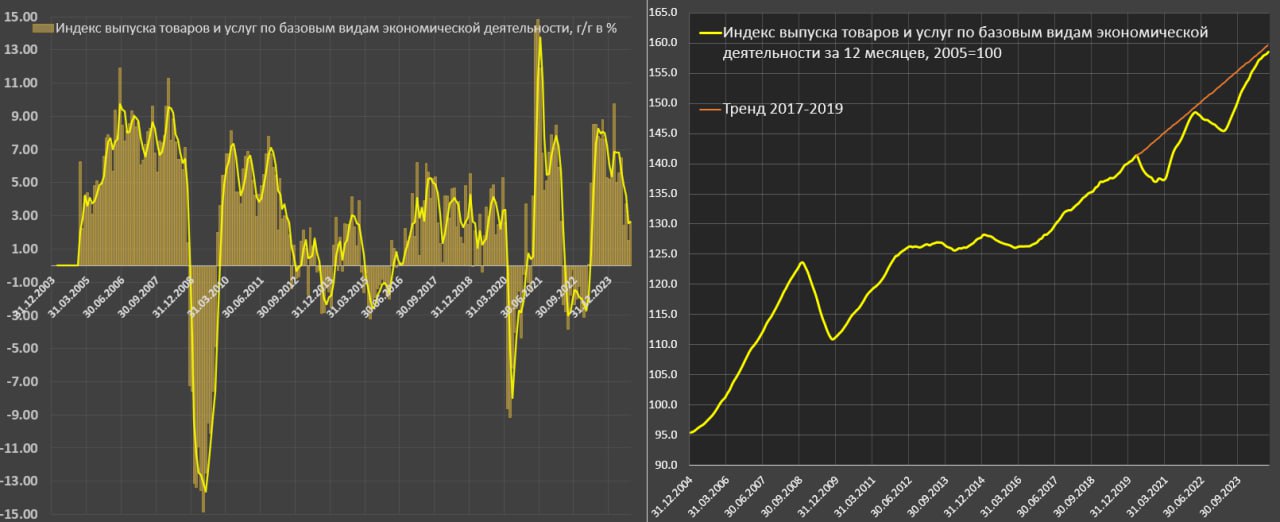The width and height of the screenshot is (1280, 522).
Task: Select left chart legend text ending г/г в %
Action: (x=336, y=28)
